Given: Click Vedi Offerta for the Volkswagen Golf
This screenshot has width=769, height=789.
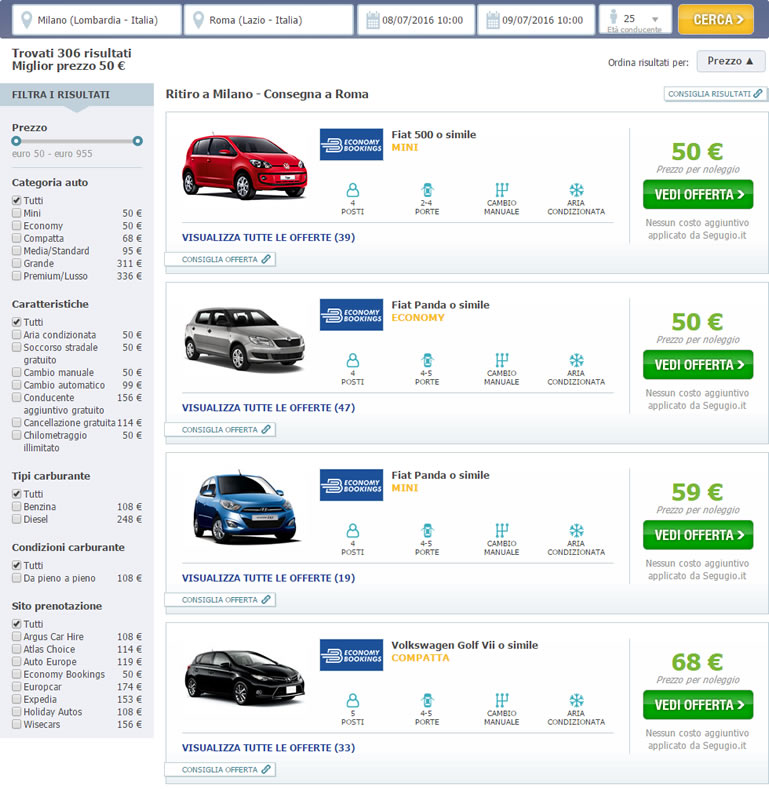Looking at the screenshot, I should (698, 705).
